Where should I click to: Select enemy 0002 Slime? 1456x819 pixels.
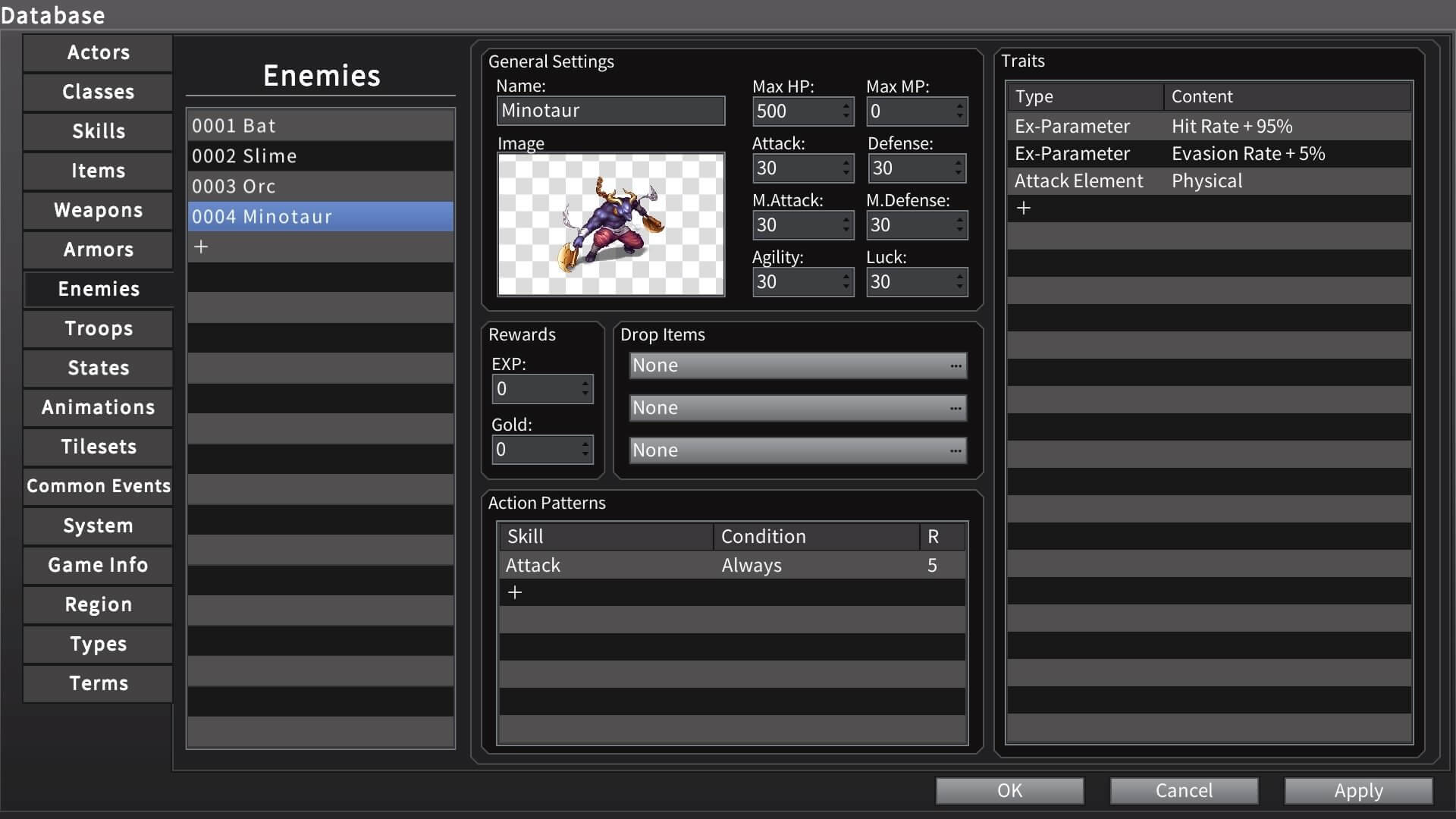321,156
